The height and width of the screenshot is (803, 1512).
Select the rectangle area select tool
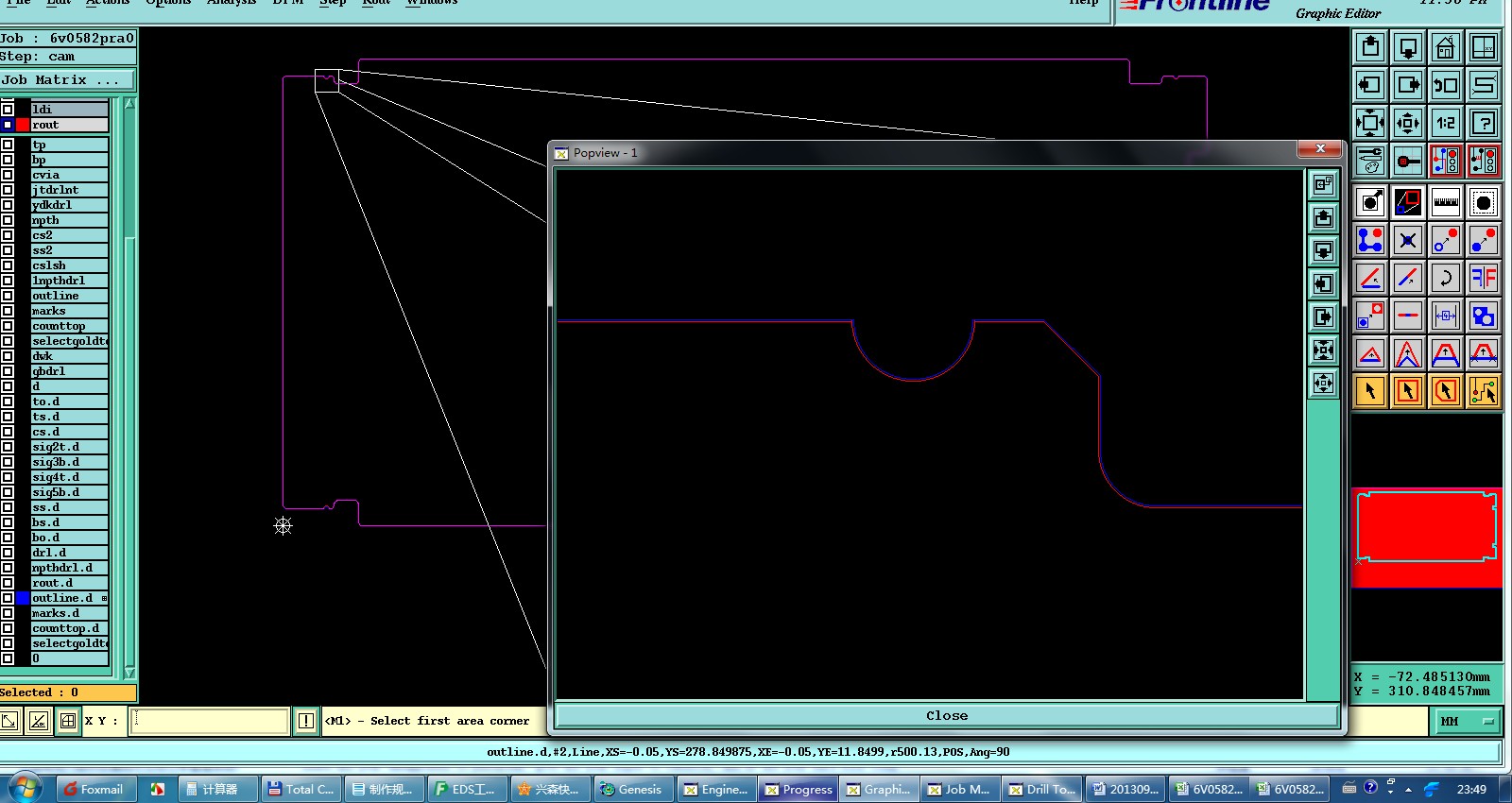coord(1408,390)
